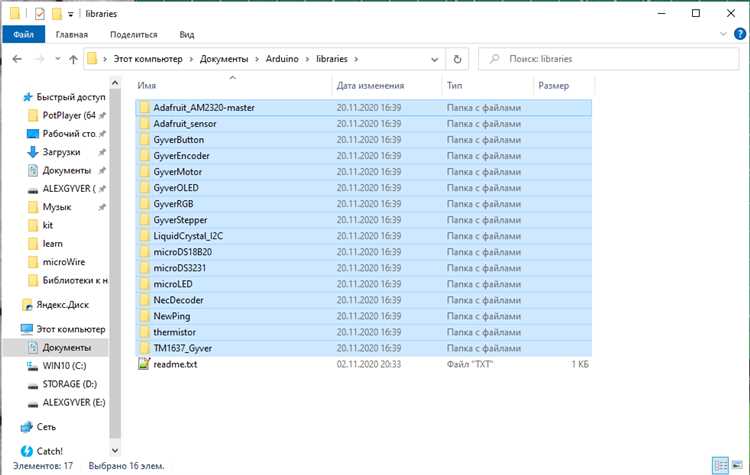Open the recent locations dropdown arrow

pos(58,59)
